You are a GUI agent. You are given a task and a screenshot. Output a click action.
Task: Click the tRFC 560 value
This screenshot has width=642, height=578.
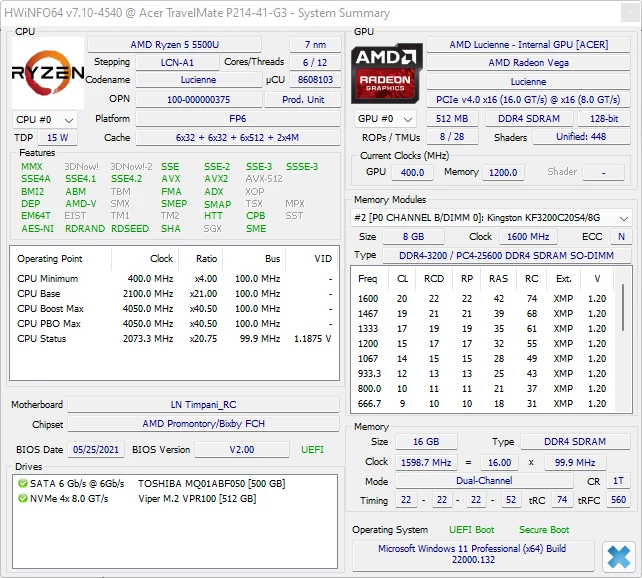coord(618,500)
